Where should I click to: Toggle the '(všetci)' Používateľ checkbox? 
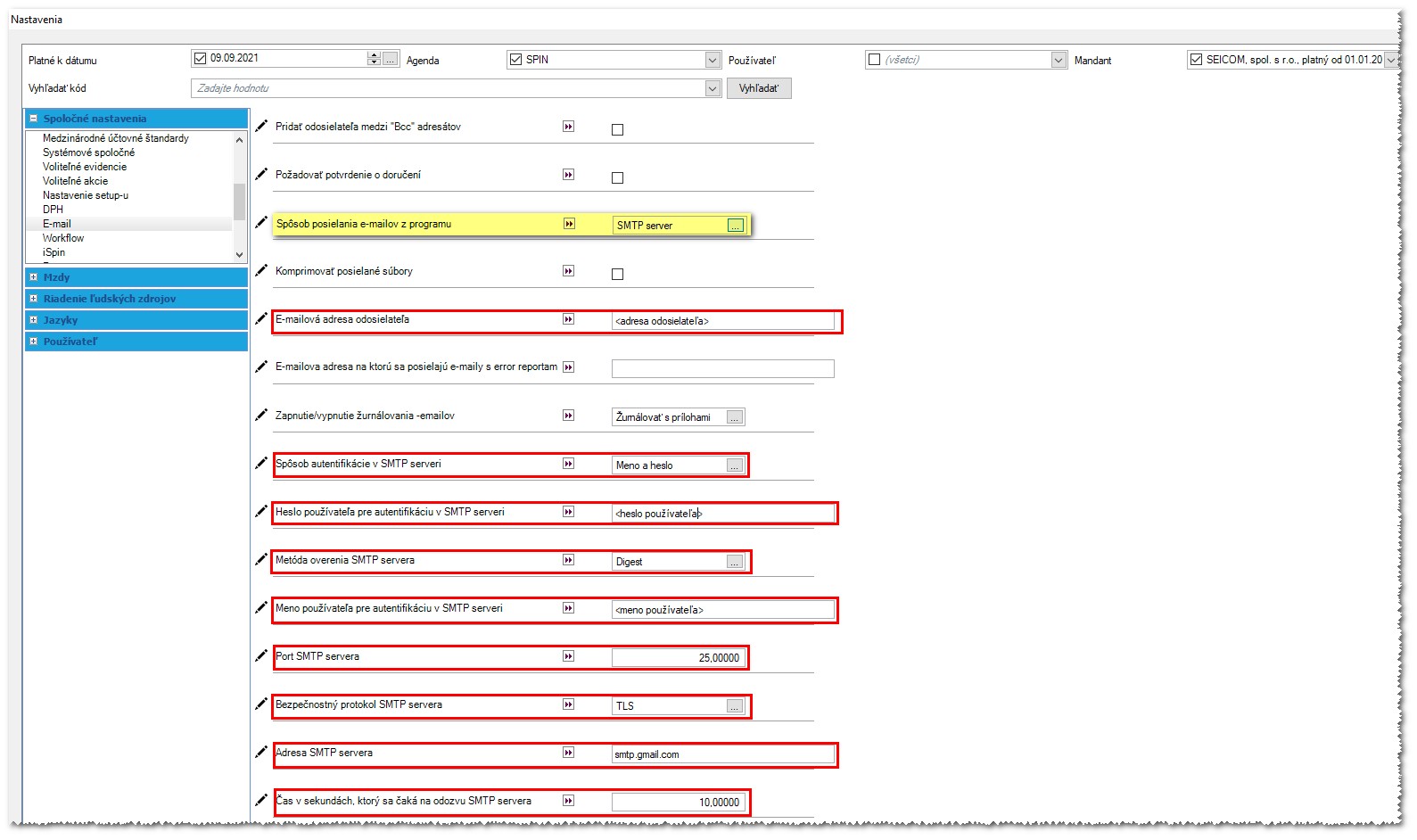[x=875, y=60]
